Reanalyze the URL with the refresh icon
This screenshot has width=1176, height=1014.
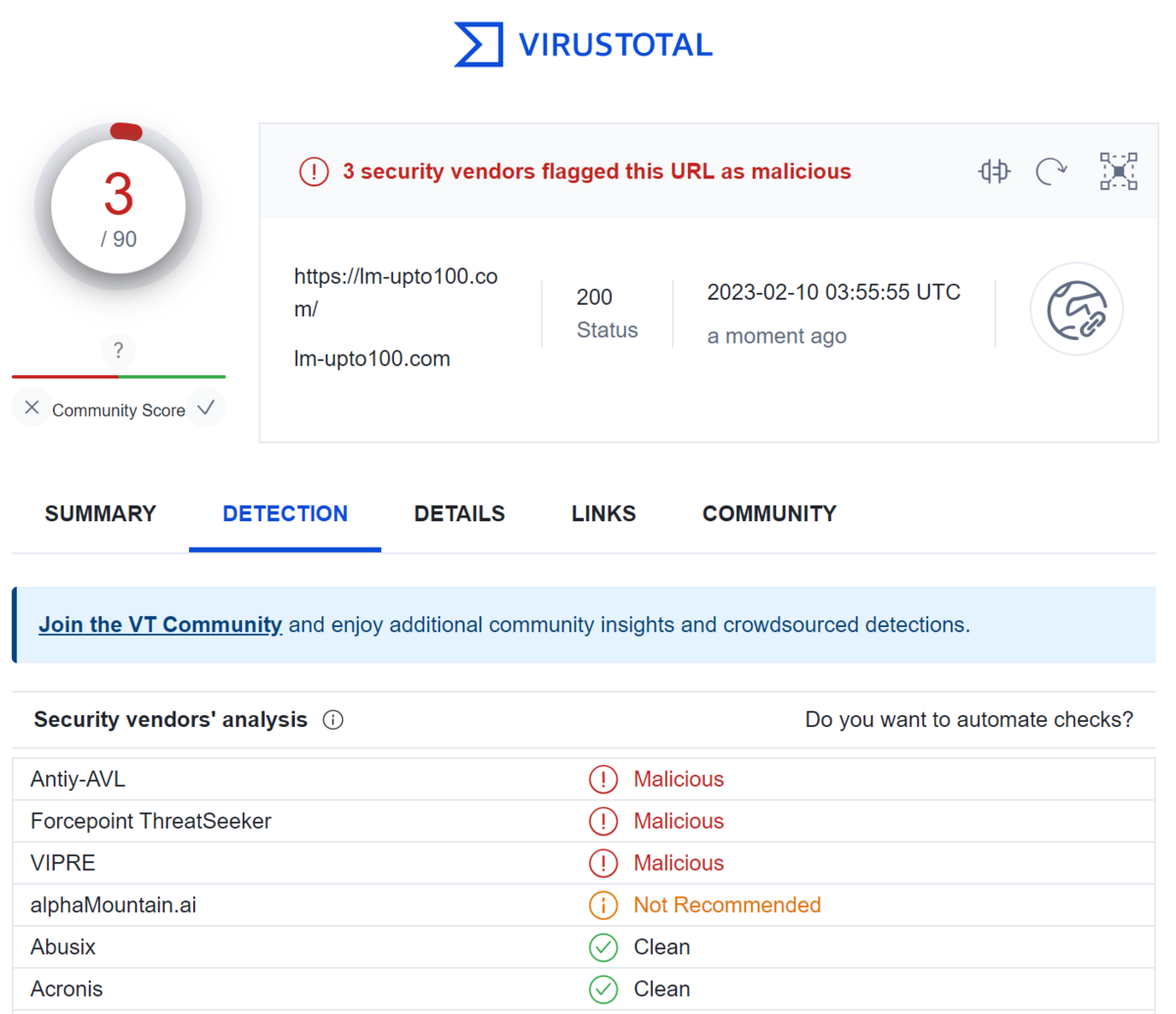click(x=1052, y=171)
